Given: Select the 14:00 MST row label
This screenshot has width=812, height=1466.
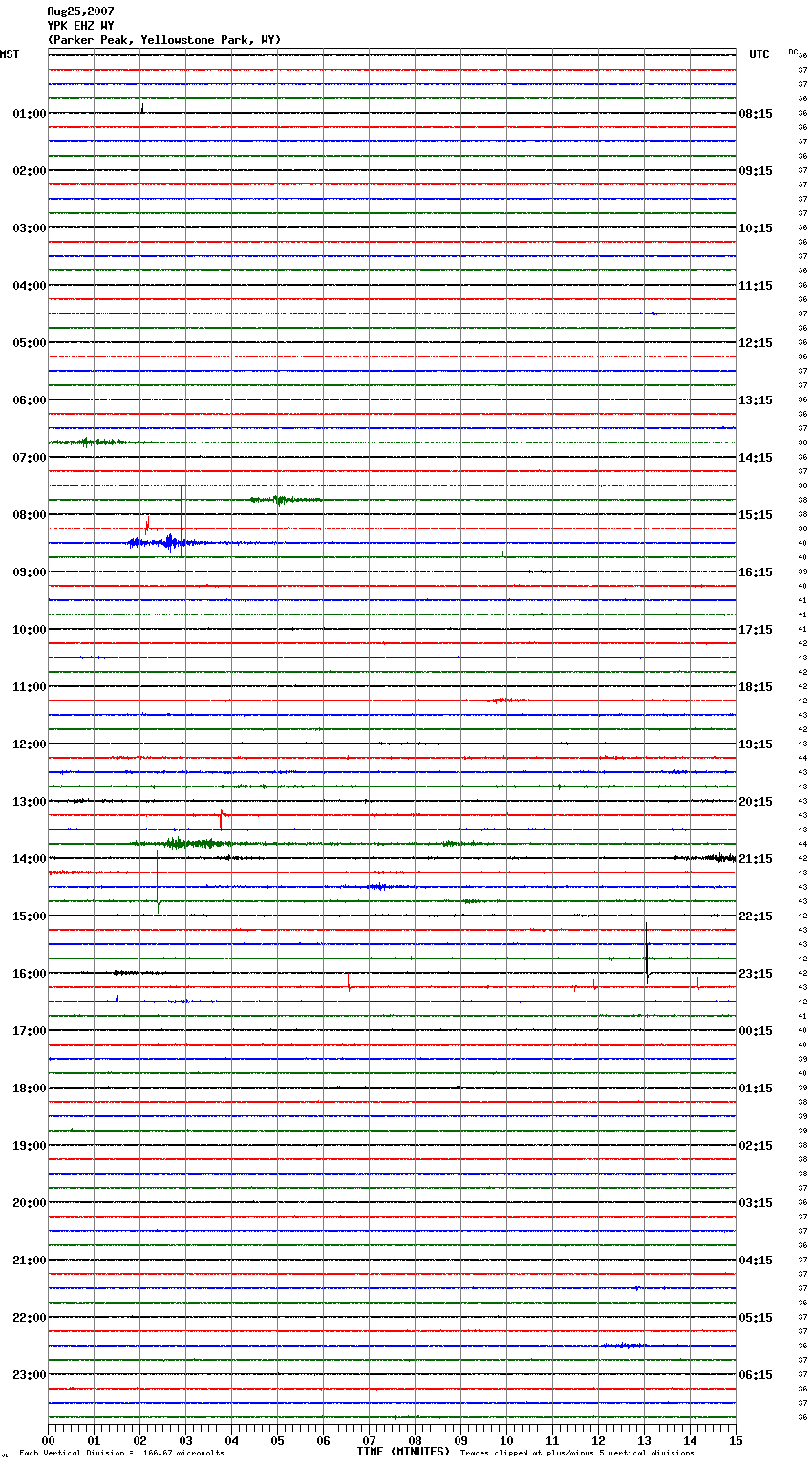Looking at the screenshot, I should click(x=30, y=859).
